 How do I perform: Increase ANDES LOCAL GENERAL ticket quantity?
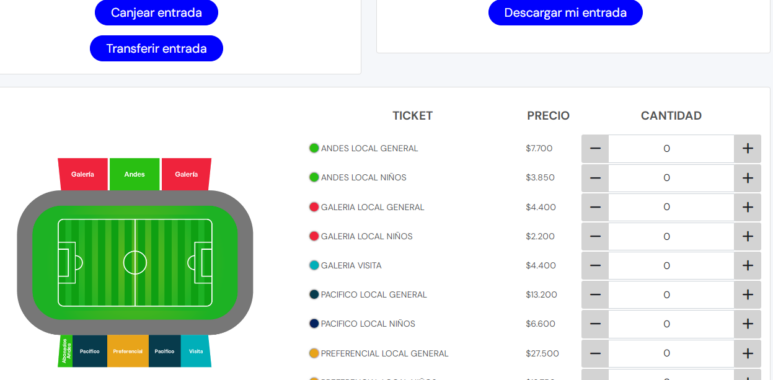747,148
